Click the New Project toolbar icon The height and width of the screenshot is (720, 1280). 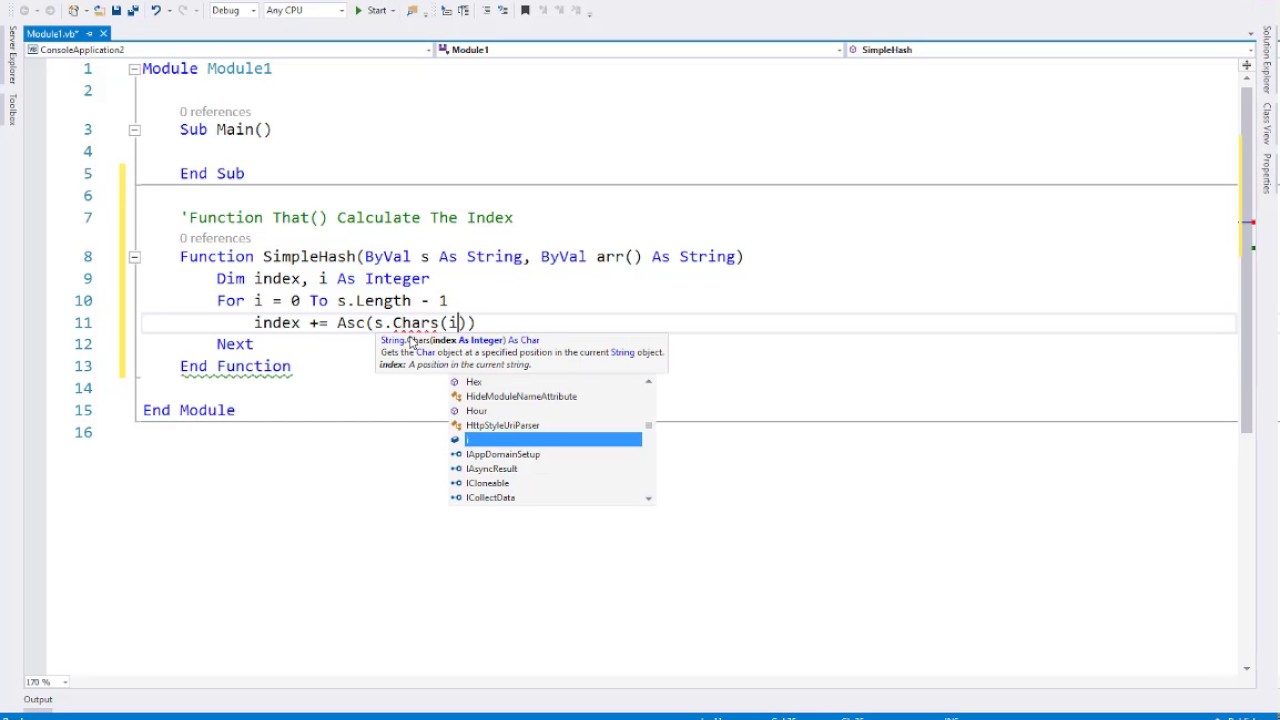[x=75, y=10]
